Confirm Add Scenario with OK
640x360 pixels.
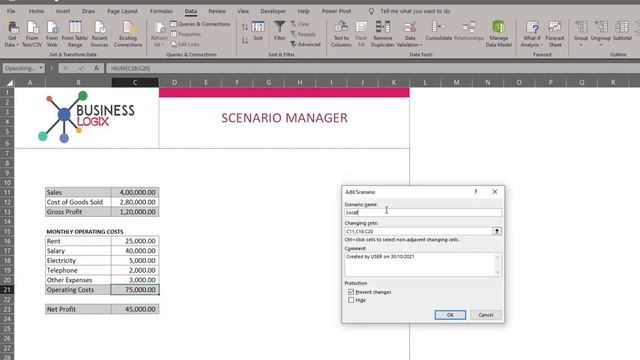coord(450,315)
